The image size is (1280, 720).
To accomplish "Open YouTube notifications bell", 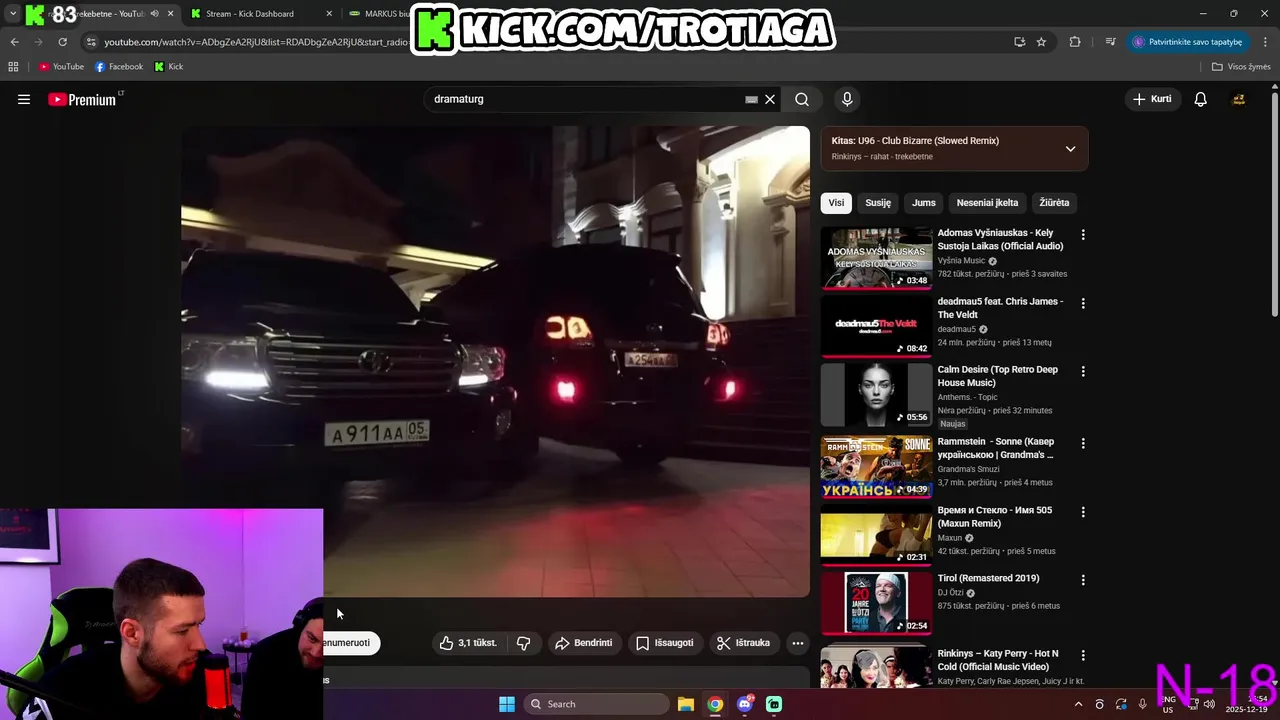I will 1200,99.
